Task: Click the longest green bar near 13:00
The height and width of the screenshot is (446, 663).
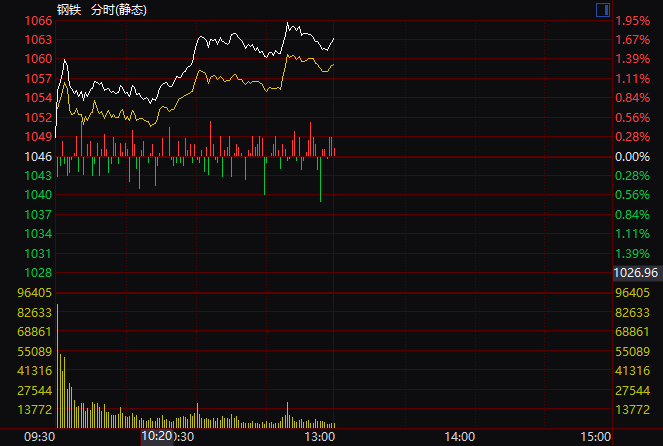Action: (321, 178)
